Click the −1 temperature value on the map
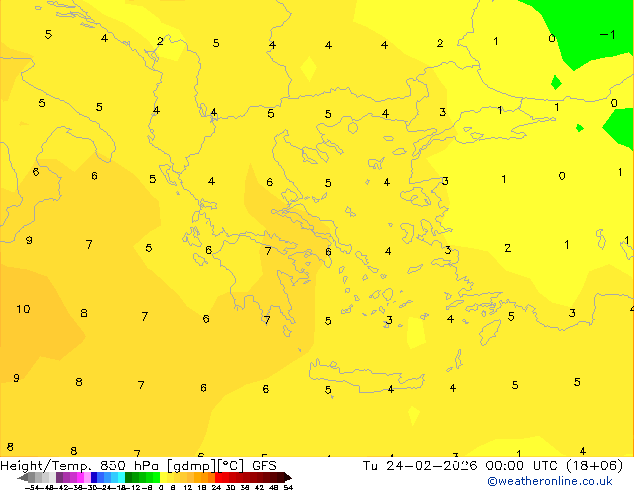 (607, 35)
